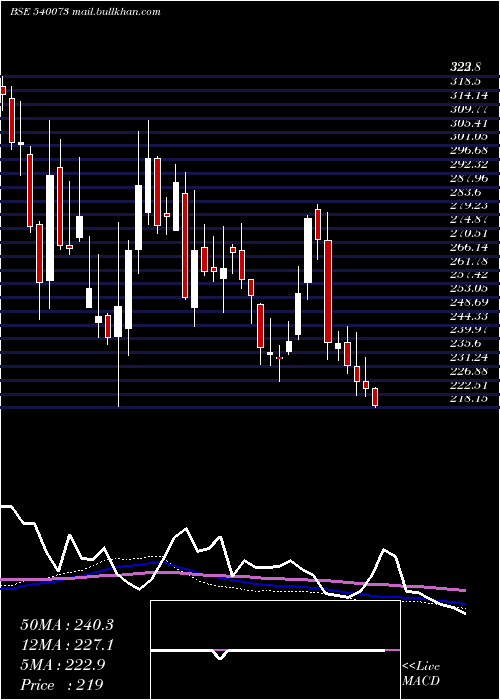500x700 pixels.
Task: Click the 248.69 price axis label
Action: click(469, 302)
